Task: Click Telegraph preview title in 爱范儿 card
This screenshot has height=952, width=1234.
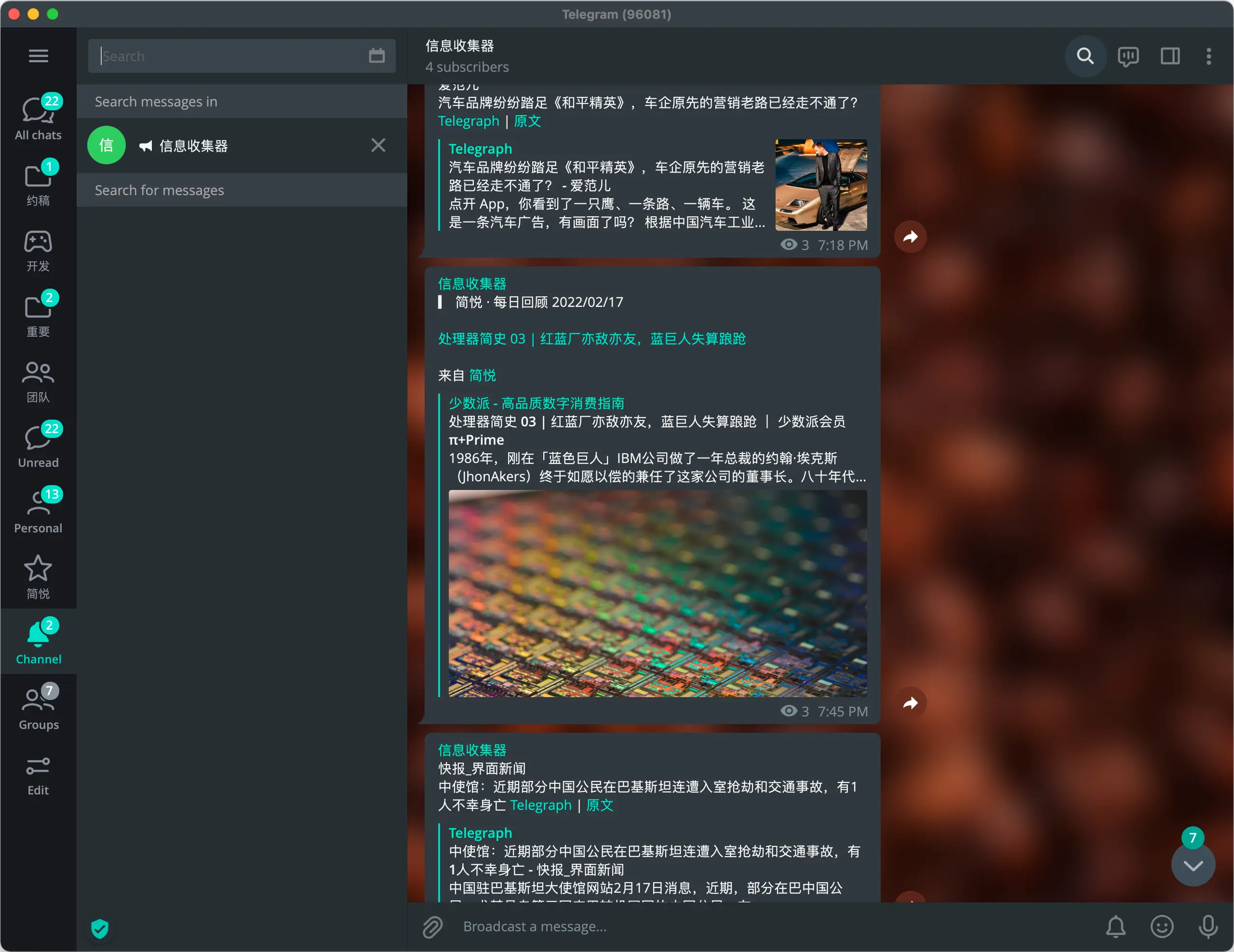Action: [x=480, y=148]
